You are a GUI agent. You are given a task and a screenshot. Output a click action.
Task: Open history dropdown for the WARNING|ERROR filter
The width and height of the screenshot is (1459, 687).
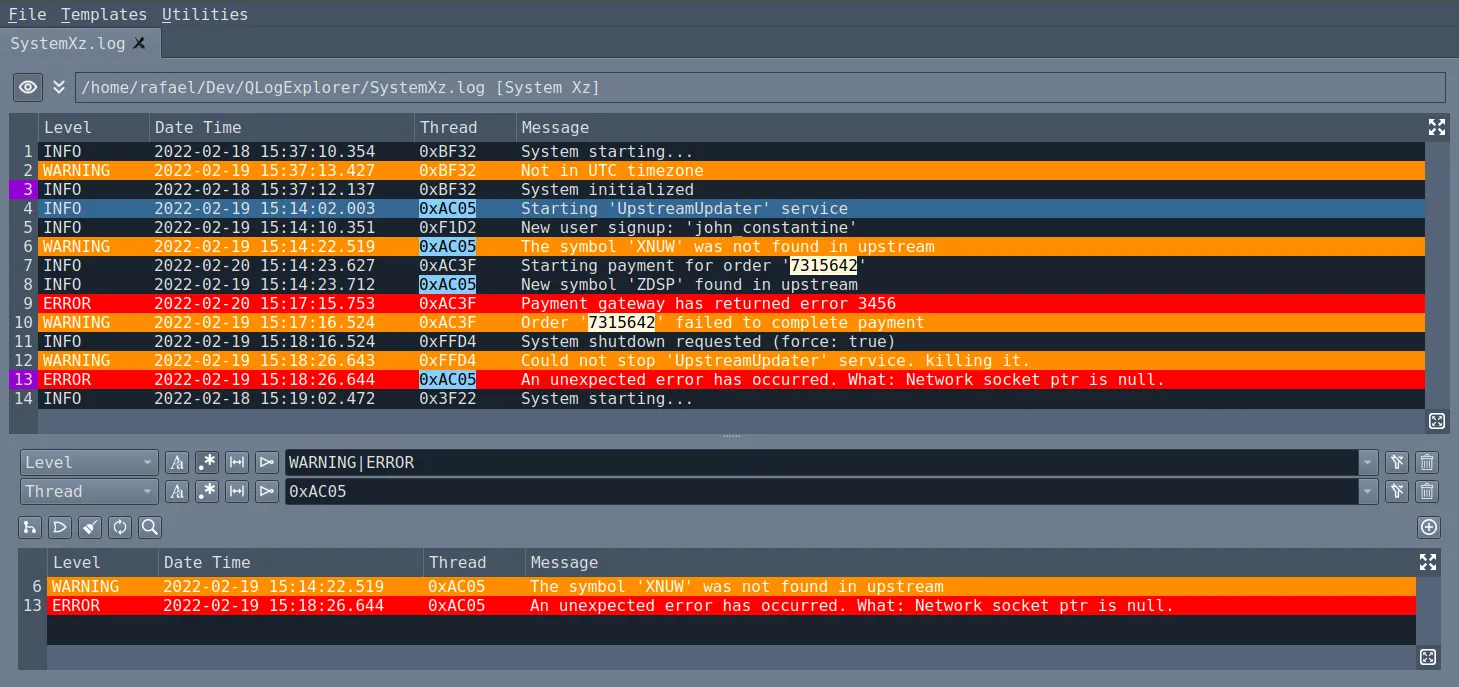point(1367,462)
